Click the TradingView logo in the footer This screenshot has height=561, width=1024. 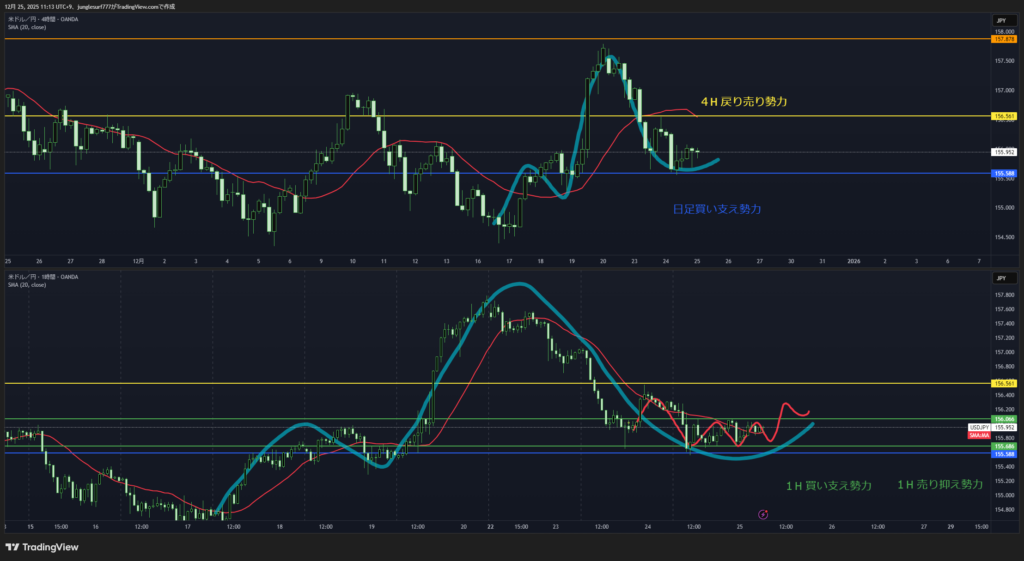41,547
